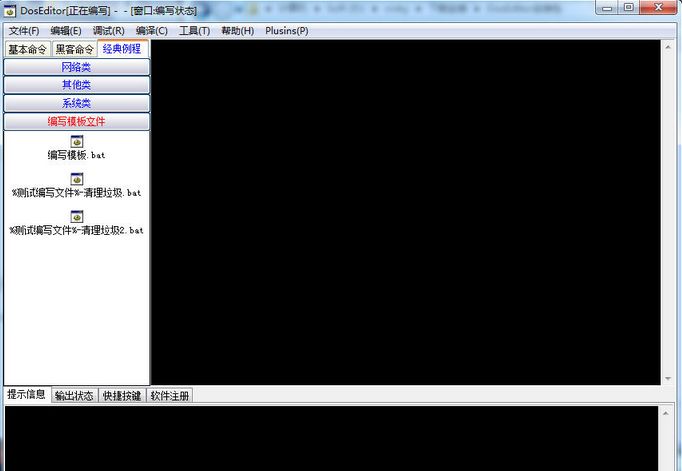Expand the 系统类 category
The width and height of the screenshot is (682, 471).
click(x=76, y=103)
